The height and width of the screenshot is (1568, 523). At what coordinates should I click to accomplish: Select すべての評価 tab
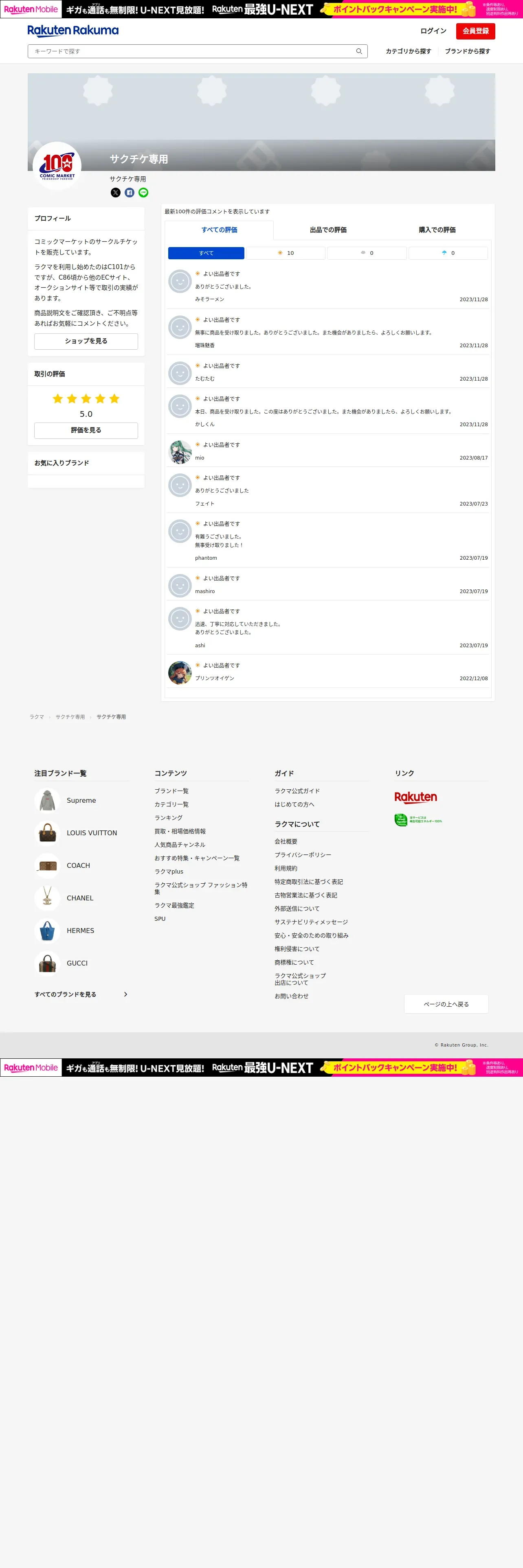[x=219, y=230]
